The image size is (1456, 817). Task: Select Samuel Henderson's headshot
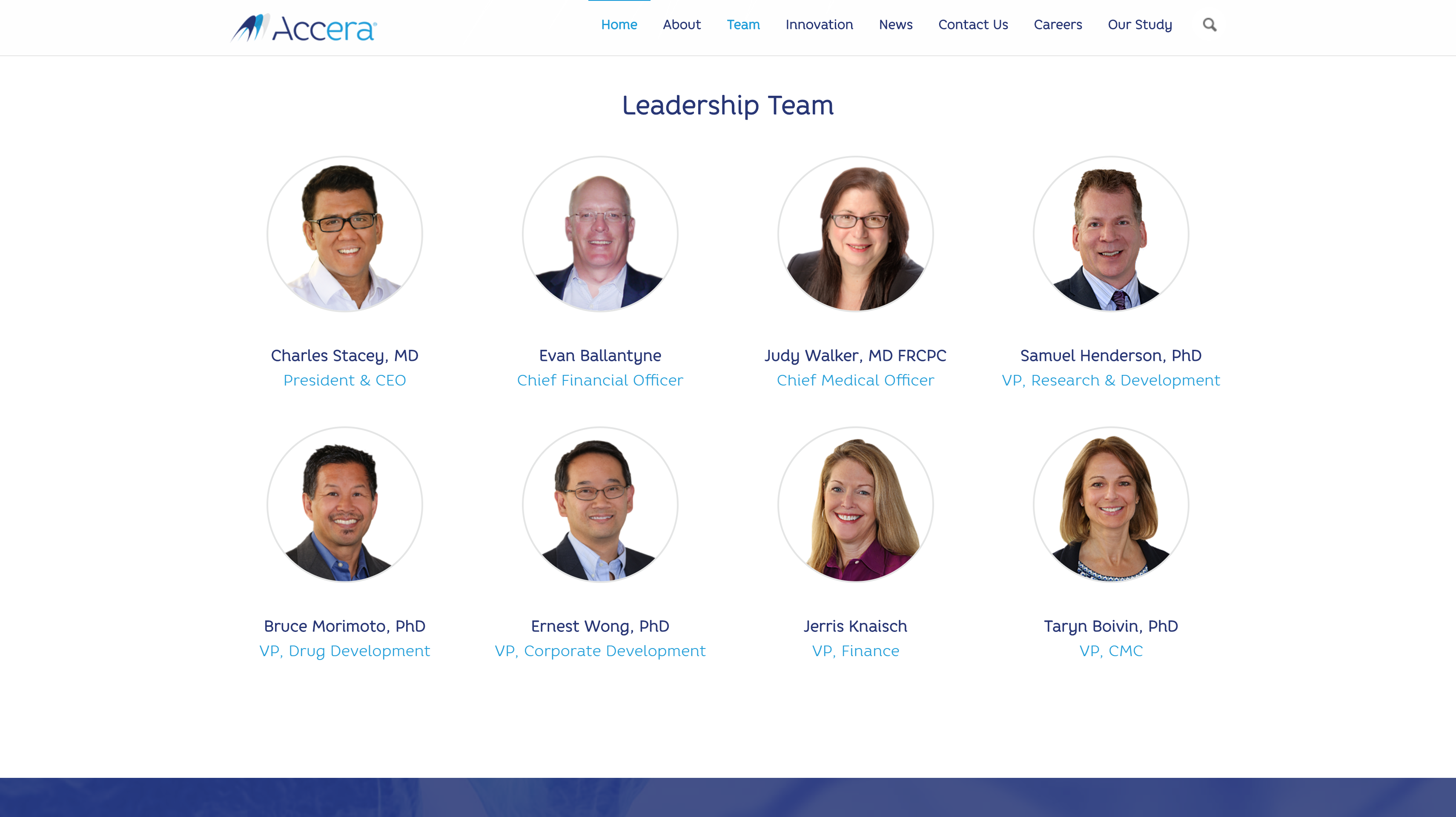[x=1111, y=234]
